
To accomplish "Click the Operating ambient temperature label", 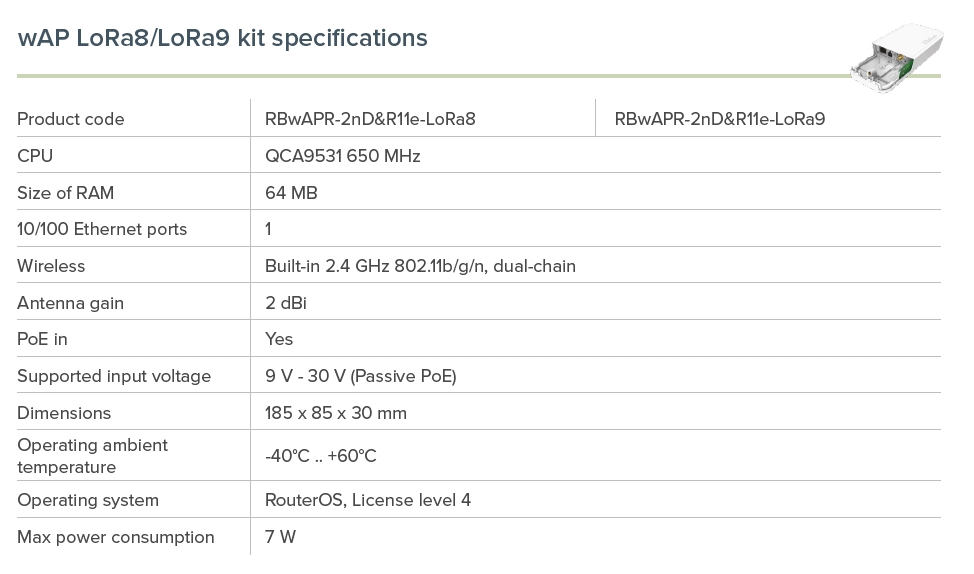I will click(x=92, y=456).
